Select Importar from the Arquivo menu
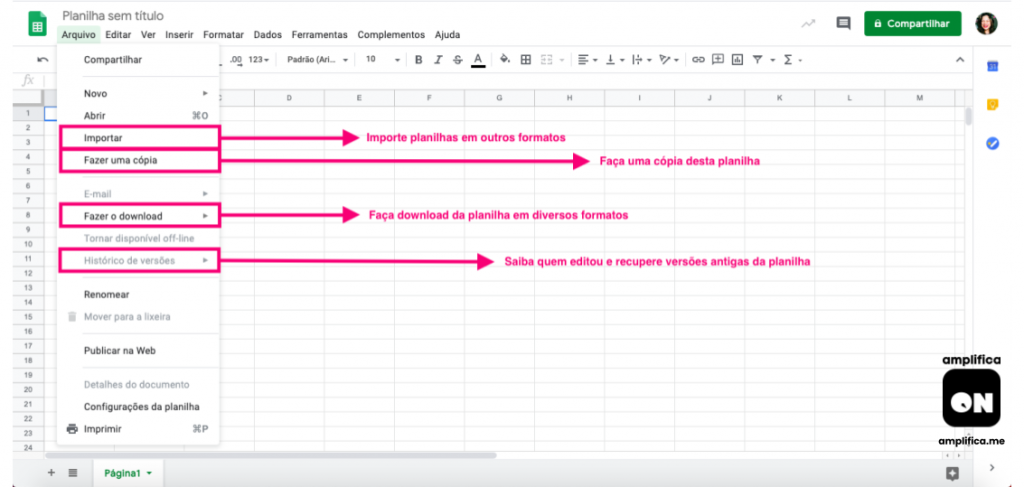Screen dimensions: 1024x487 point(138,138)
